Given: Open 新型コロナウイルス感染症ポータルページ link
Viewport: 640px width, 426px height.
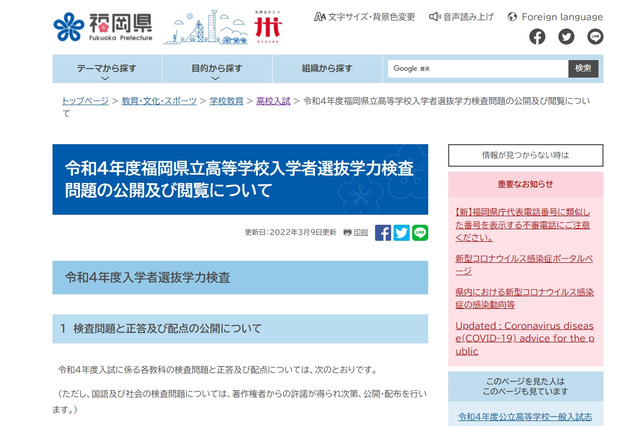Looking at the screenshot, I should (524, 264).
